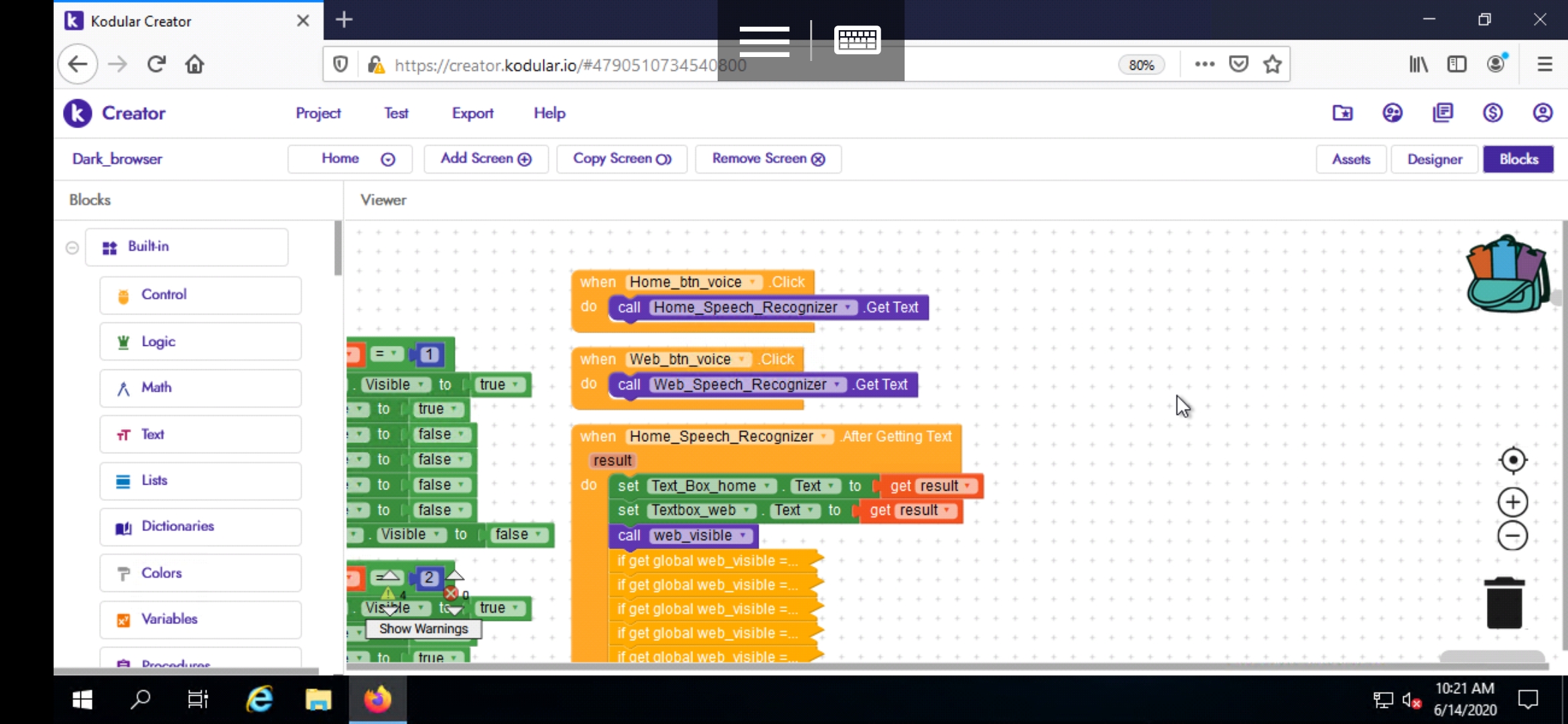Switch to the Designer view
Screen dimensions: 1568x724
point(1434,160)
